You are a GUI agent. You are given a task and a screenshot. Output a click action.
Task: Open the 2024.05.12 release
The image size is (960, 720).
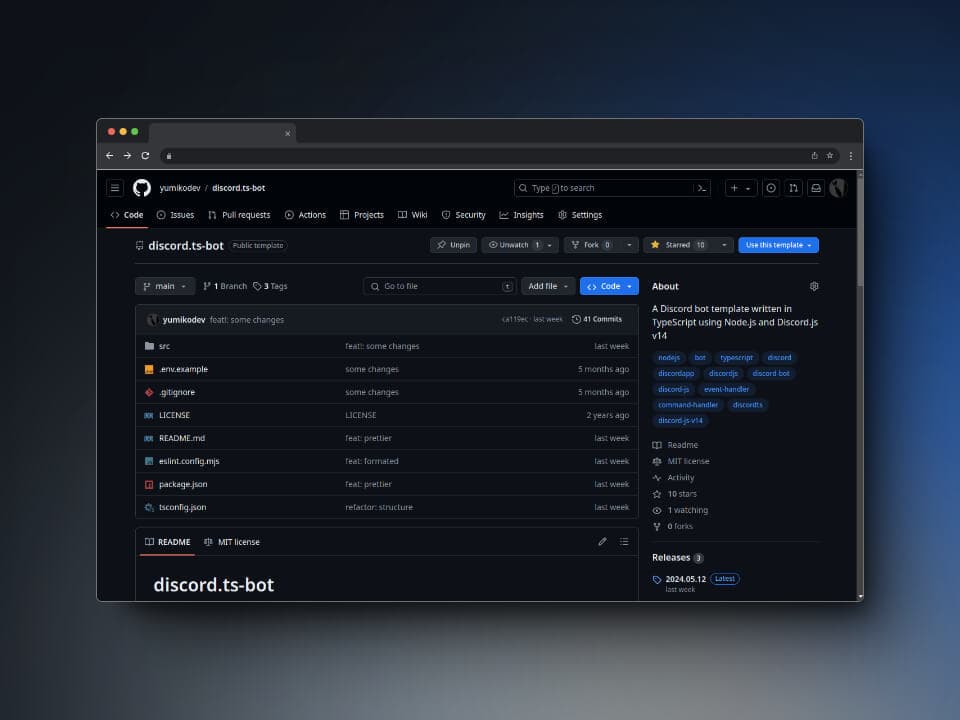[686, 579]
